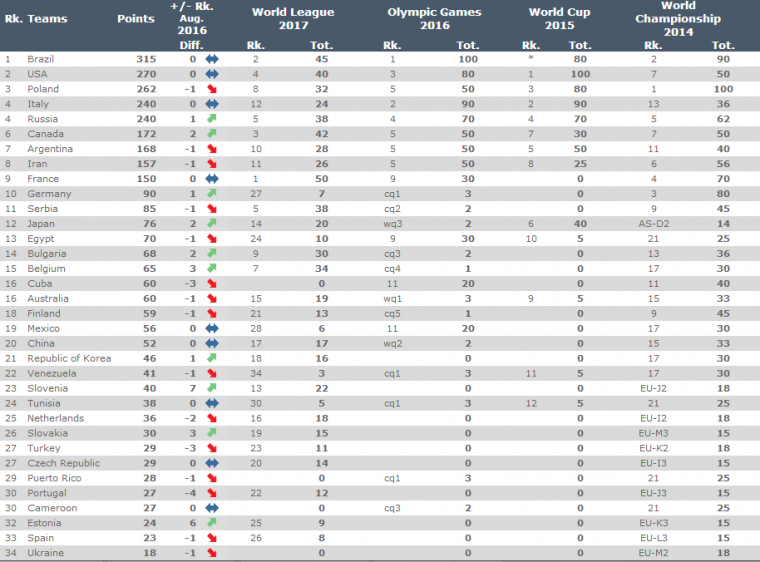The width and height of the screenshot is (760, 562).
Task: Click Japan's Olympic Games rank wq3
Action: tap(393, 224)
